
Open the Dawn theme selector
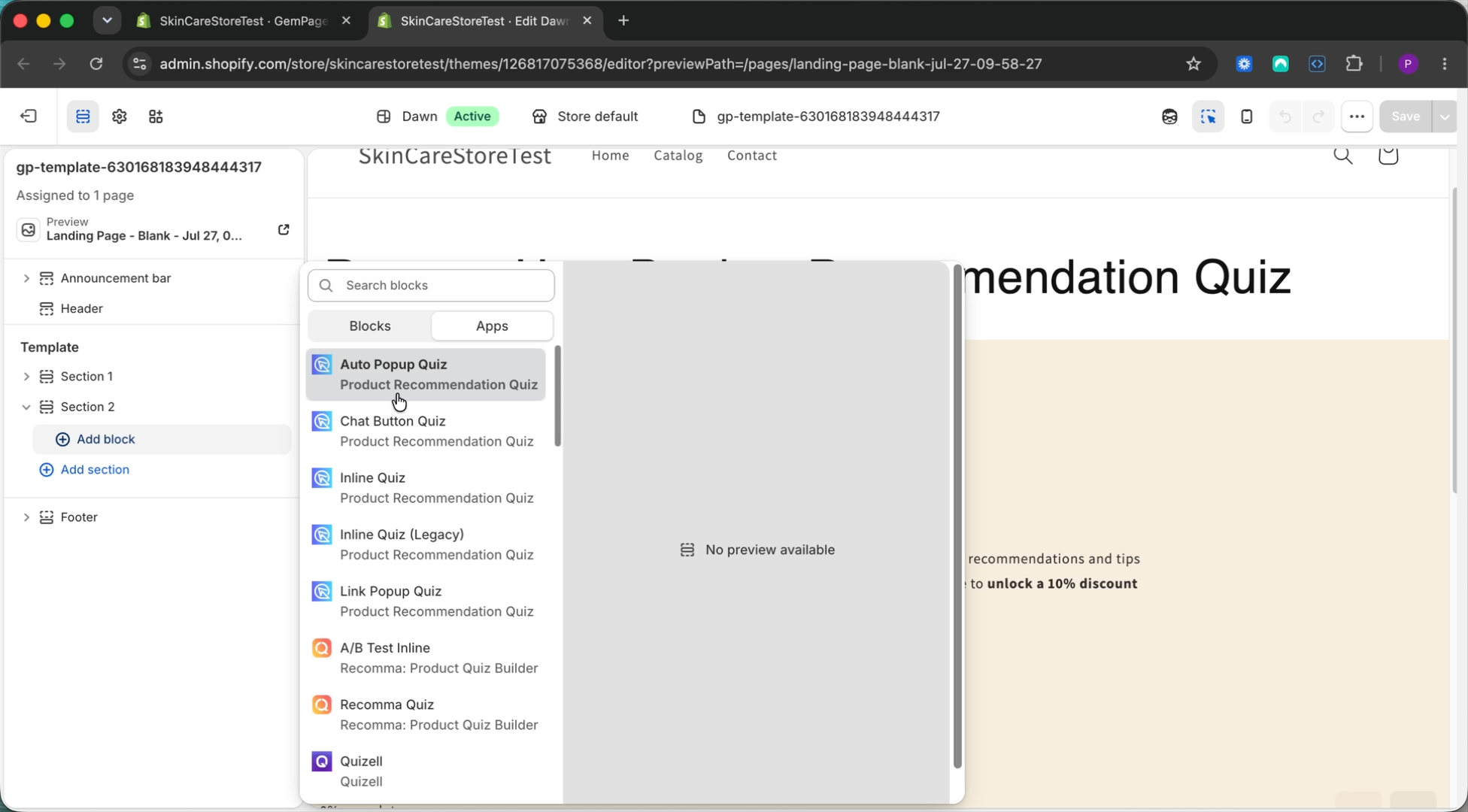[437, 117]
